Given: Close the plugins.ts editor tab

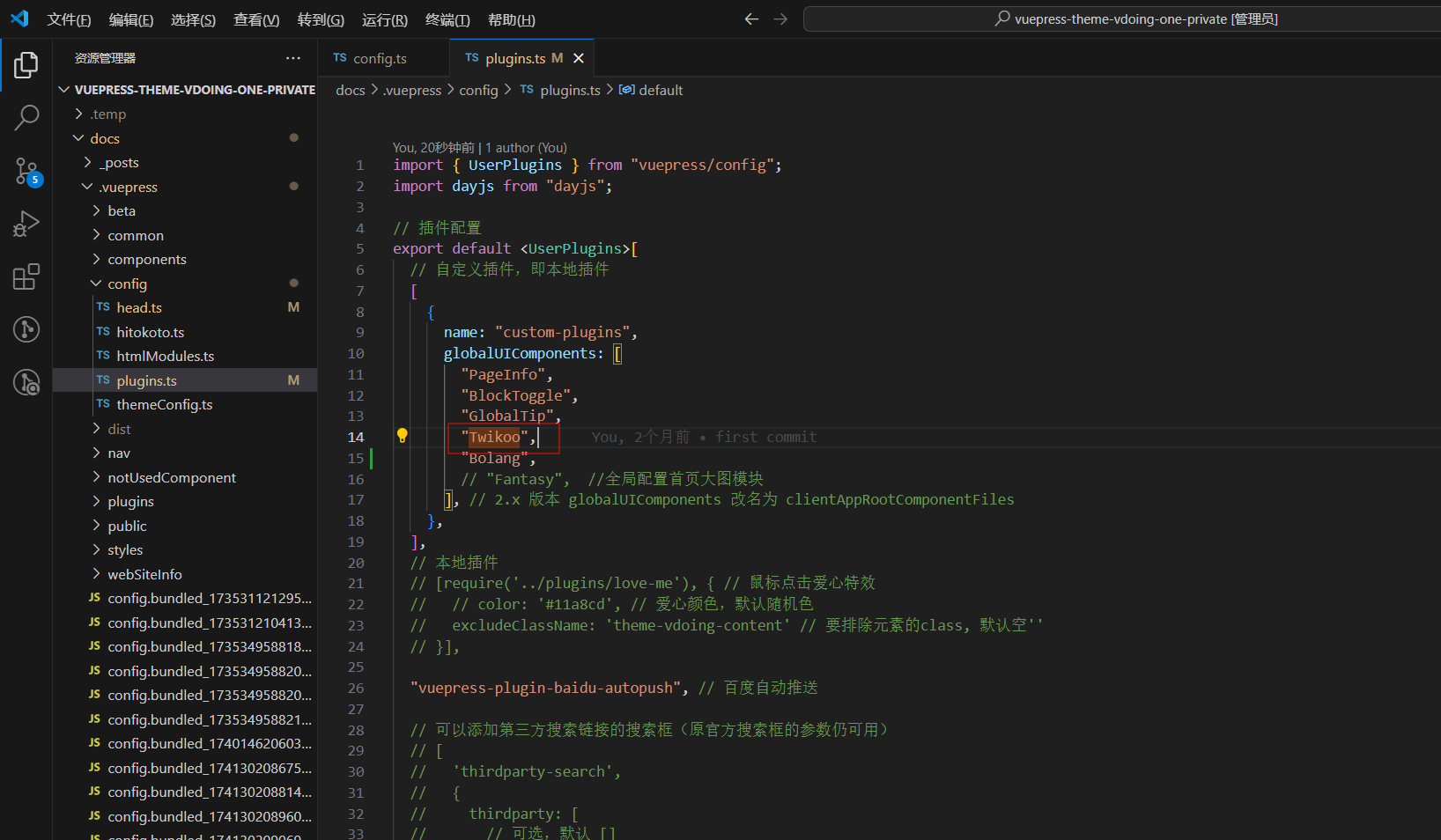Looking at the screenshot, I should coord(579,58).
